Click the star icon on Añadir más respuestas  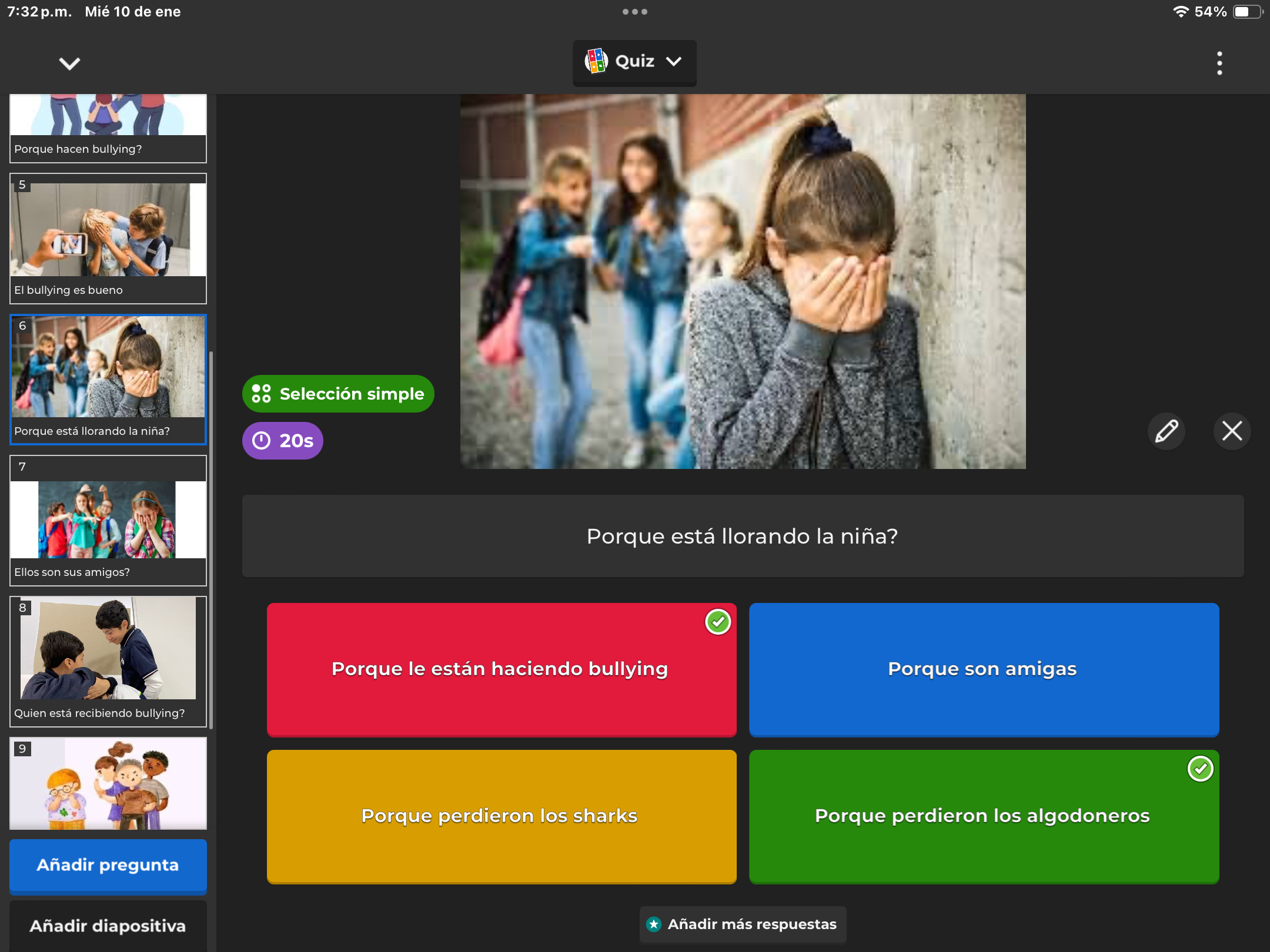coord(653,924)
